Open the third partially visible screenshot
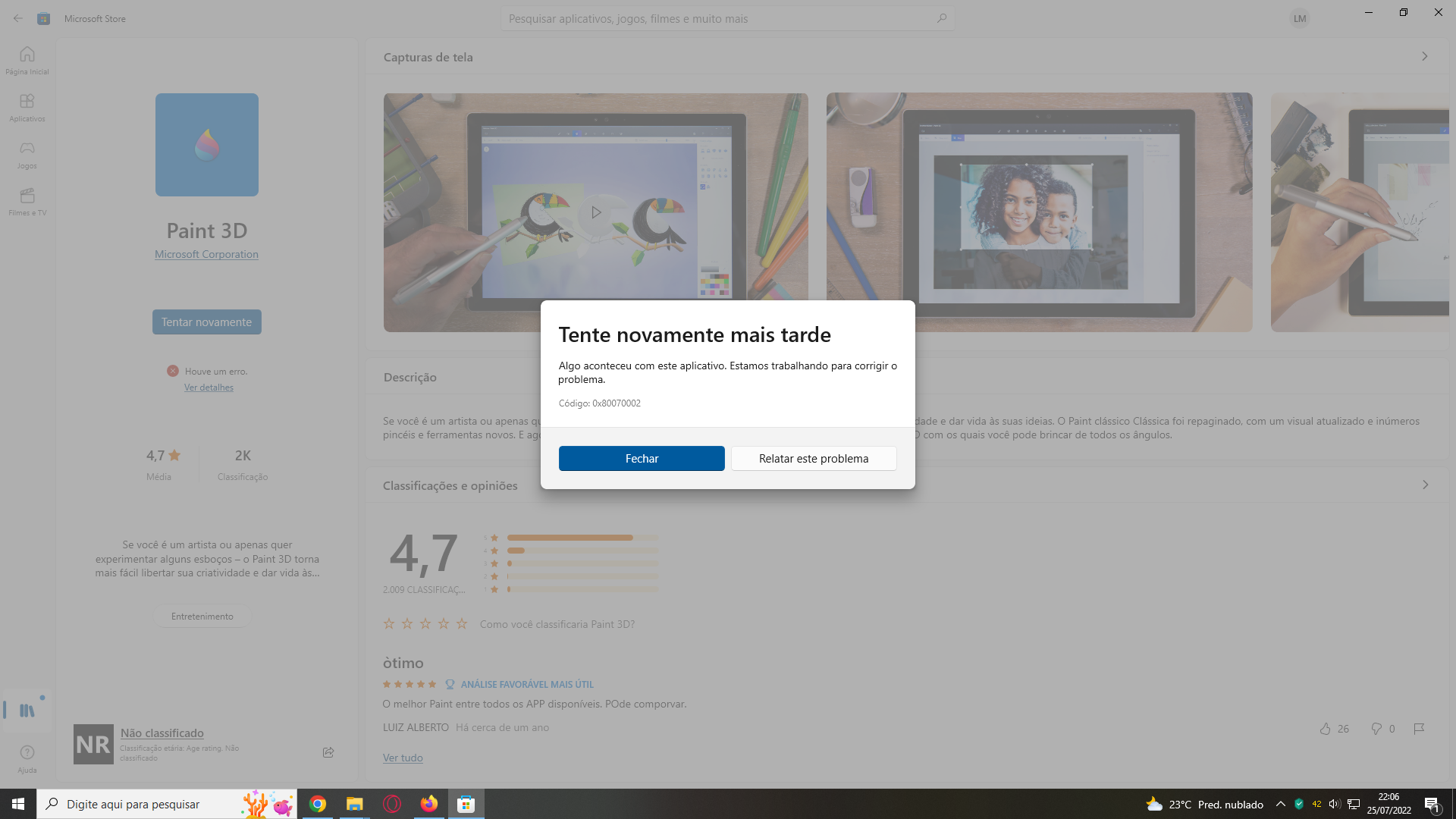 pyautogui.click(x=1360, y=212)
